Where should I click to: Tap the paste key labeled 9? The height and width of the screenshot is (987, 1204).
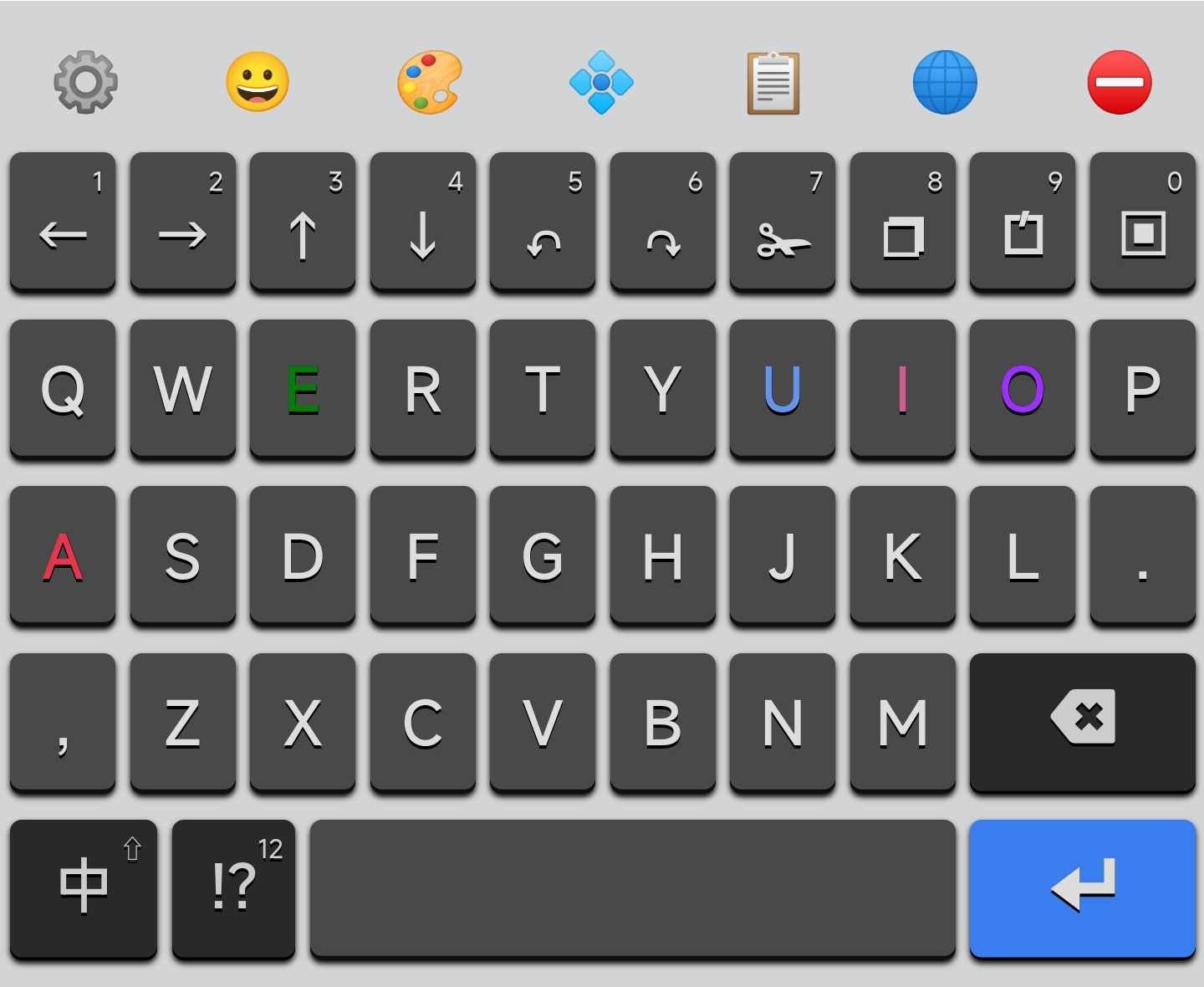1023,221
